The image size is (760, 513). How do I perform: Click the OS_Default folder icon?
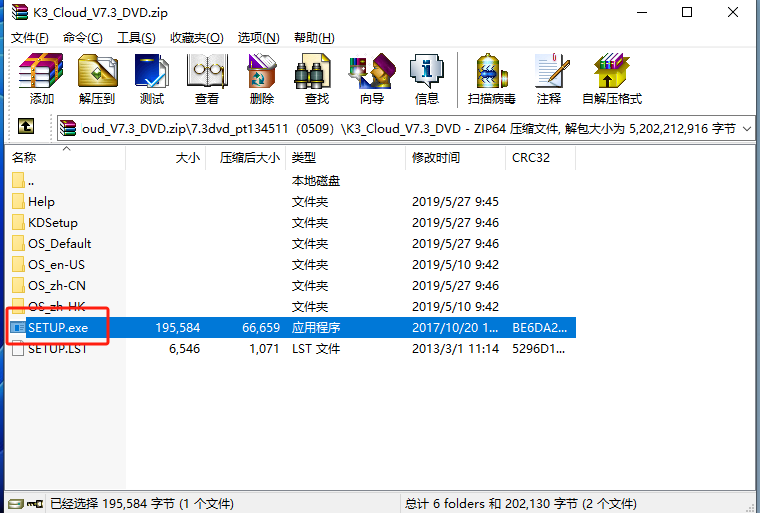(x=18, y=243)
